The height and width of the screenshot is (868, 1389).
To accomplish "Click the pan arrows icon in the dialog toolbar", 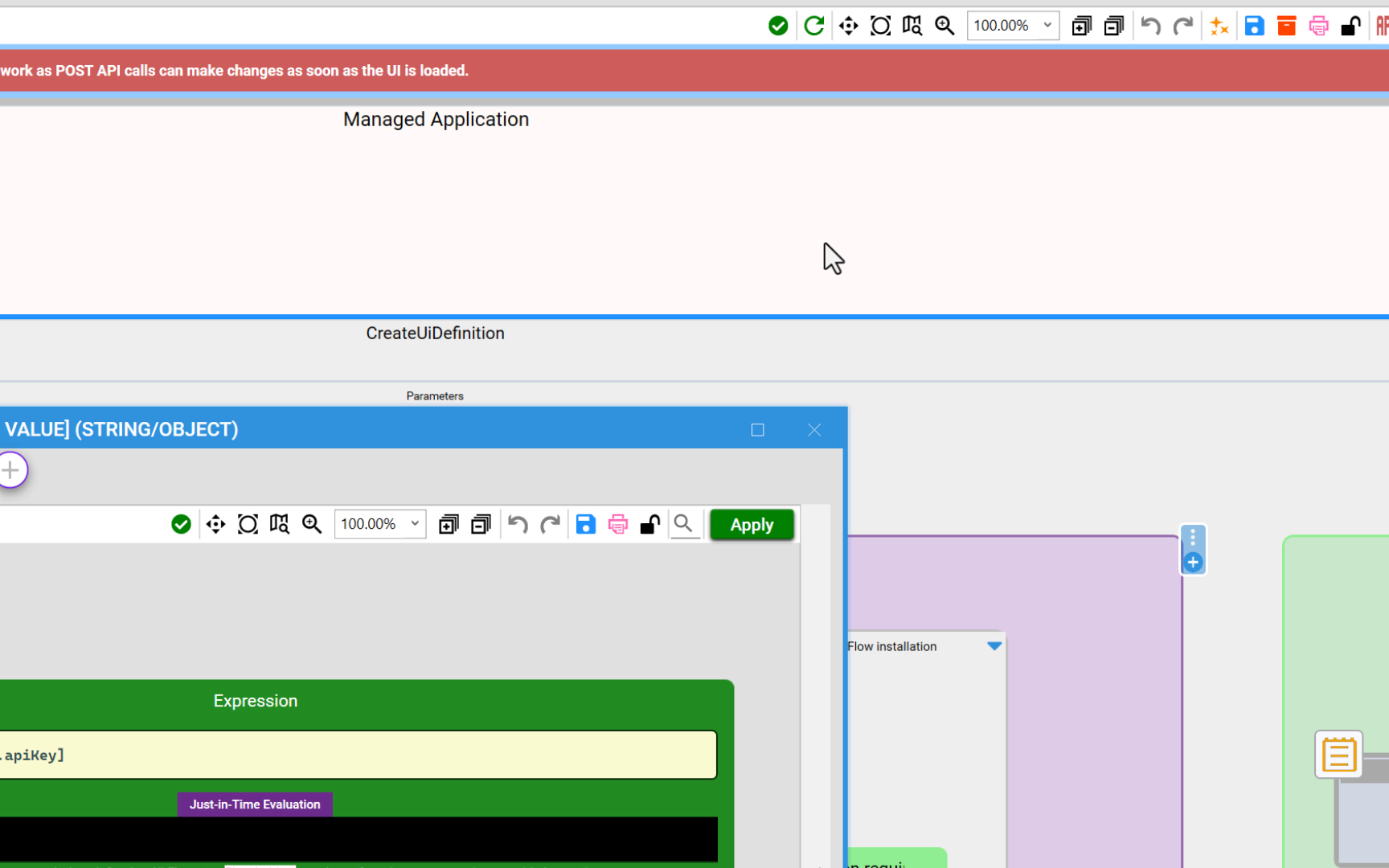I will click(x=215, y=525).
